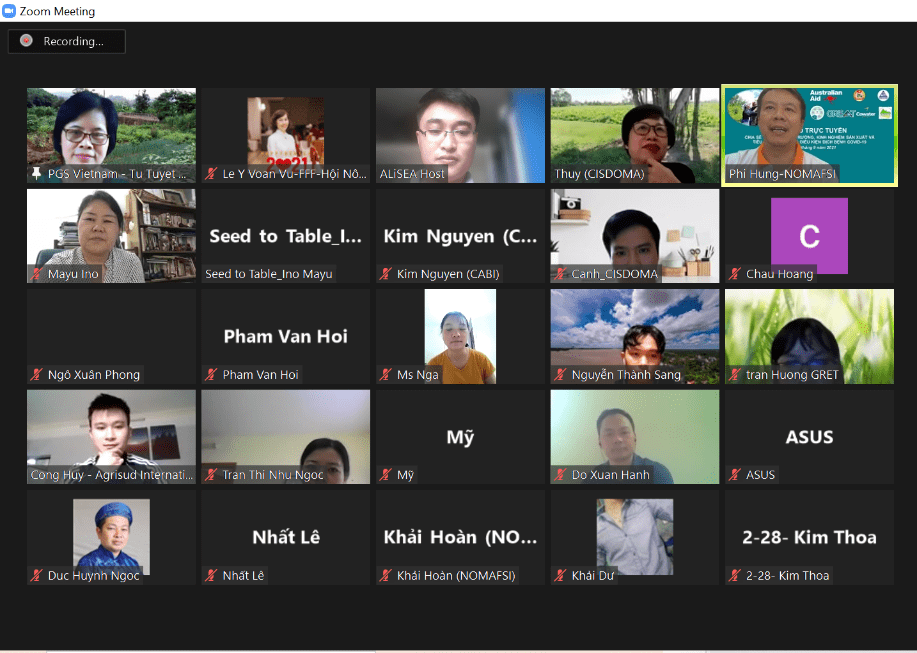The height and width of the screenshot is (653, 917).
Task: Click Chau Hoang's purple C avatar
Action: 809,235
